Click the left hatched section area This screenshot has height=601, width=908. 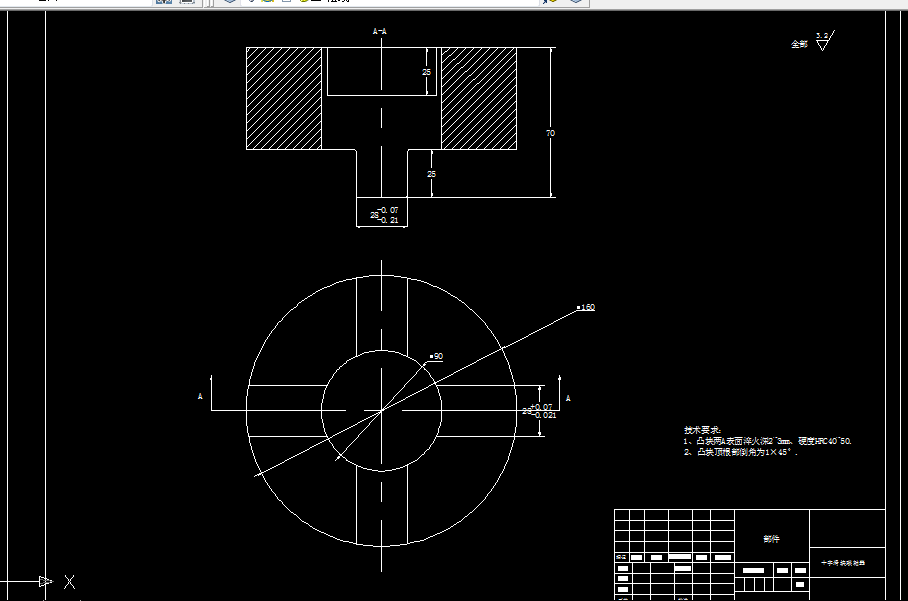coord(284,98)
